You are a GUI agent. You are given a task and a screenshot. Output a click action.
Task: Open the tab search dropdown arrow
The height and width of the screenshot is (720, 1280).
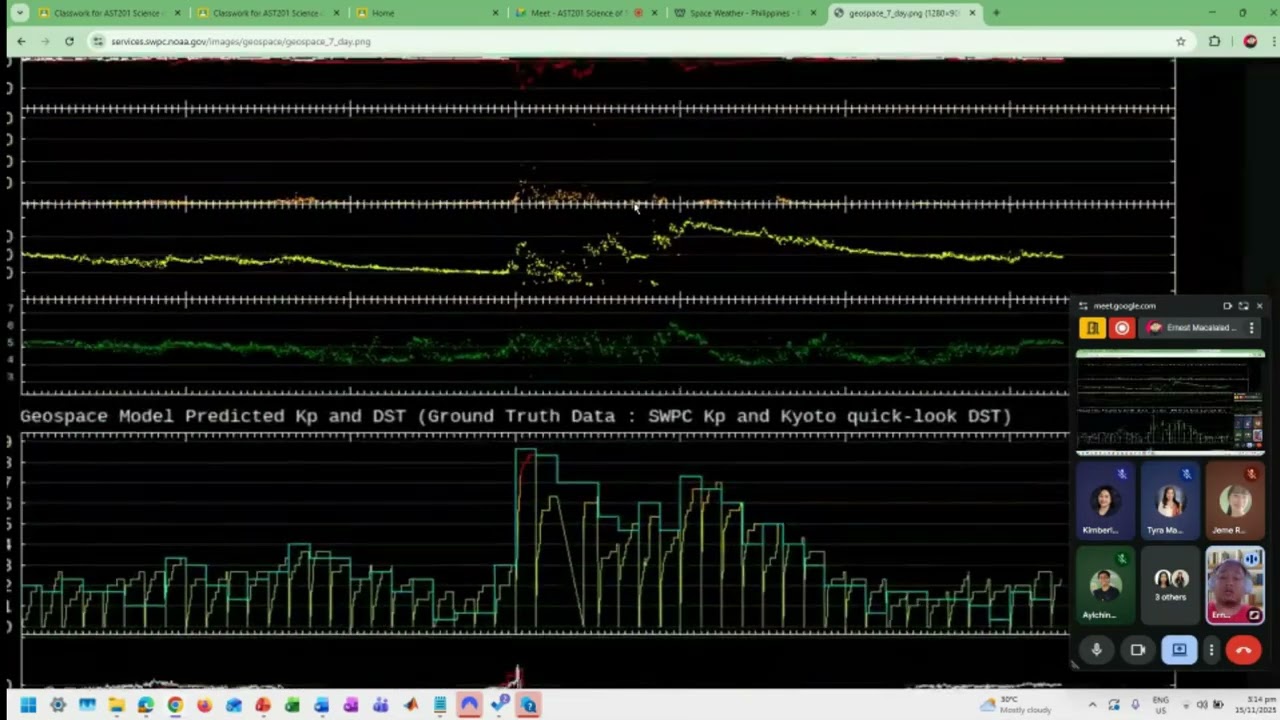(x=19, y=13)
